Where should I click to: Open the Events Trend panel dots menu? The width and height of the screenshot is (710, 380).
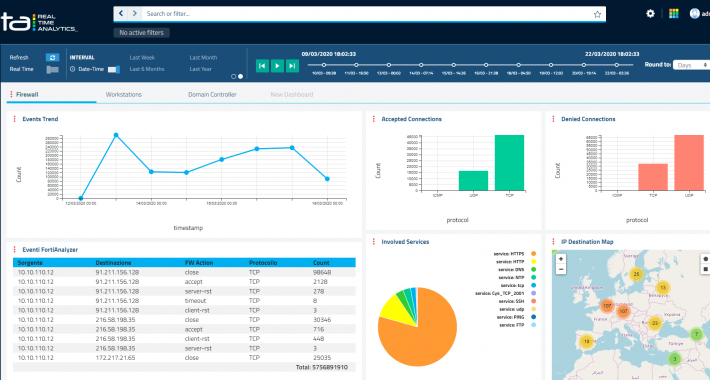pyautogui.click(x=14, y=119)
